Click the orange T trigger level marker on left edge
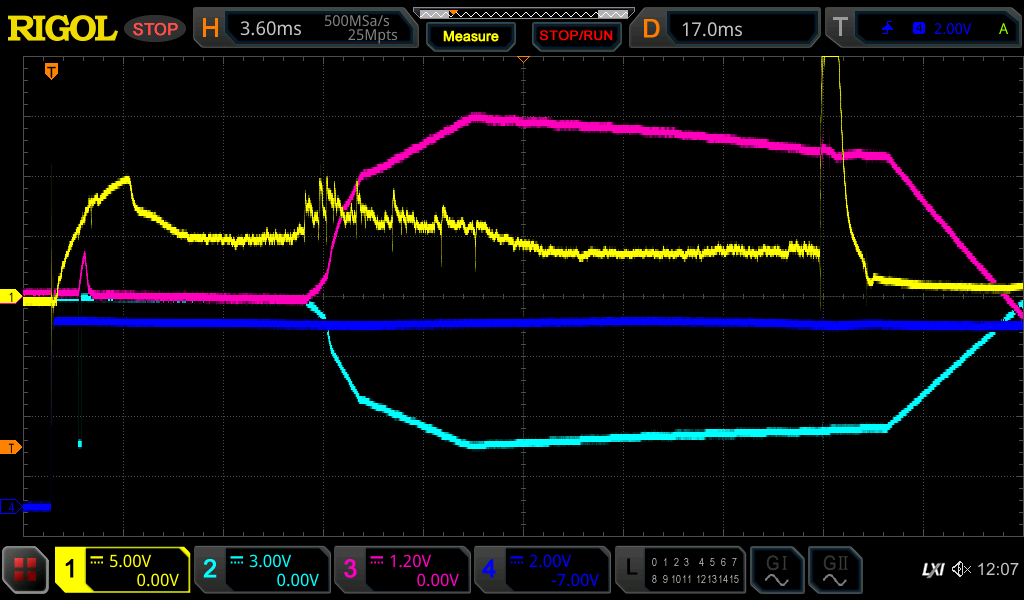The image size is (1024, 600). pos(12,447)
